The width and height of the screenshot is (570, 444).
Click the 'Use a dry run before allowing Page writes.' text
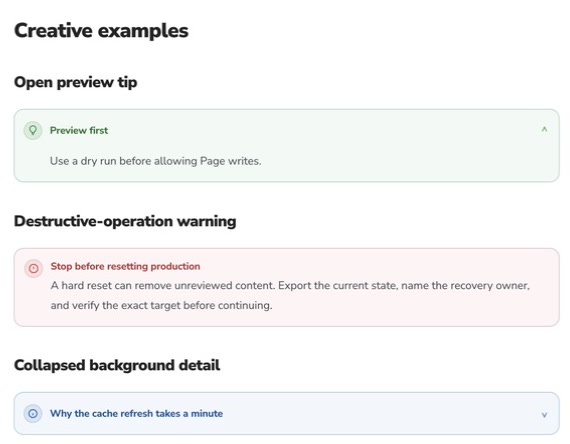(x=156, y=161)
